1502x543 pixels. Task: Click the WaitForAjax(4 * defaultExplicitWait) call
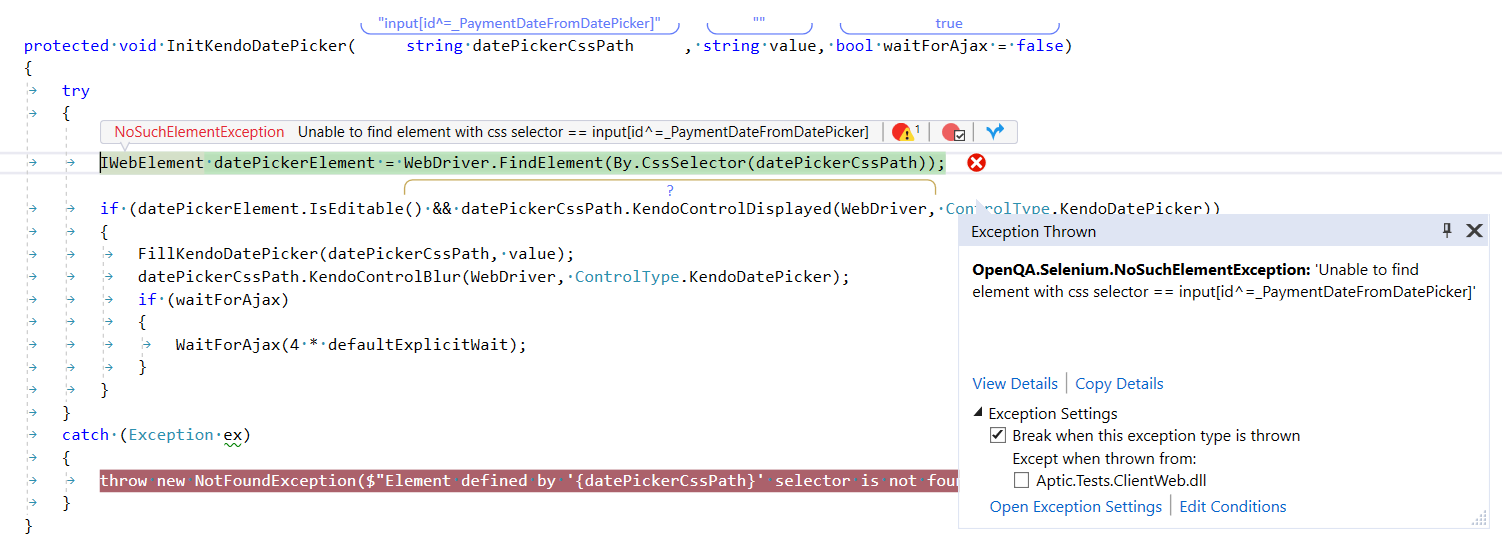351,345
